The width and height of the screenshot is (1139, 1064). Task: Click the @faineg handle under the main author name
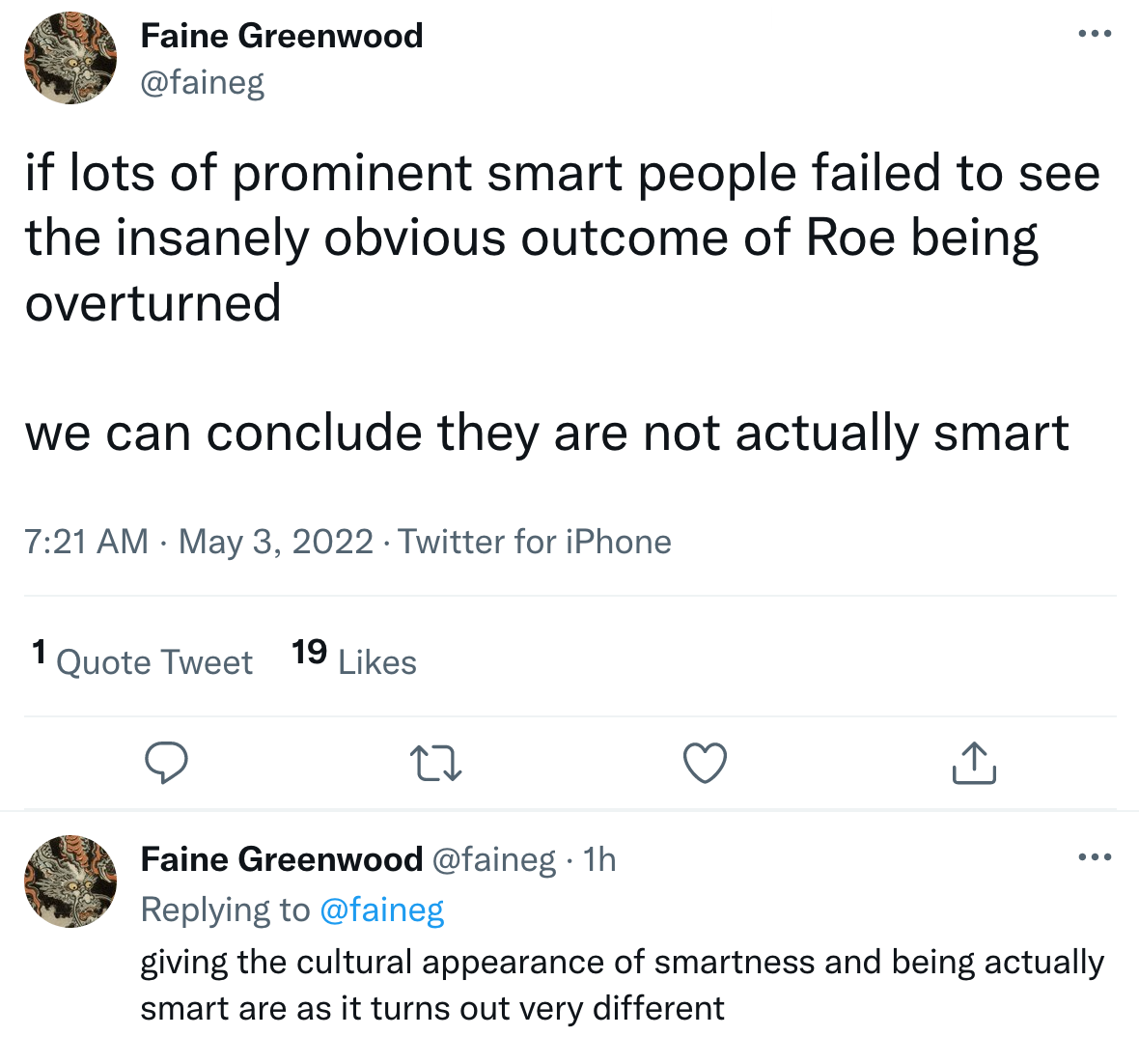[x=203, y=83]
